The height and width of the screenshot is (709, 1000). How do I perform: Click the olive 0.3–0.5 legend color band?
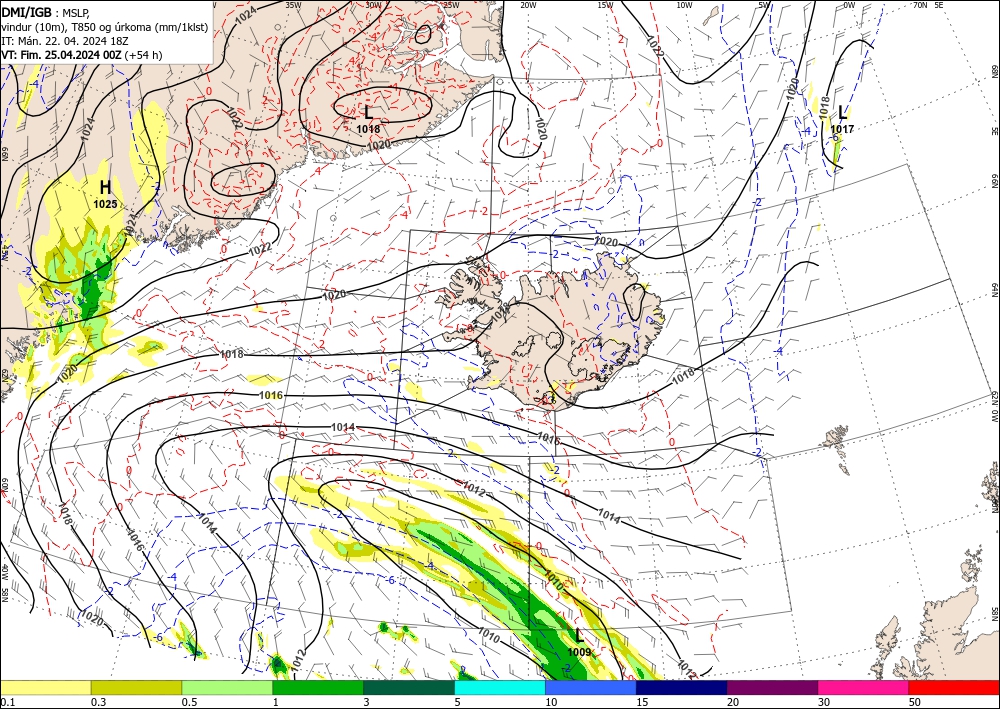[x=136, y=687]
